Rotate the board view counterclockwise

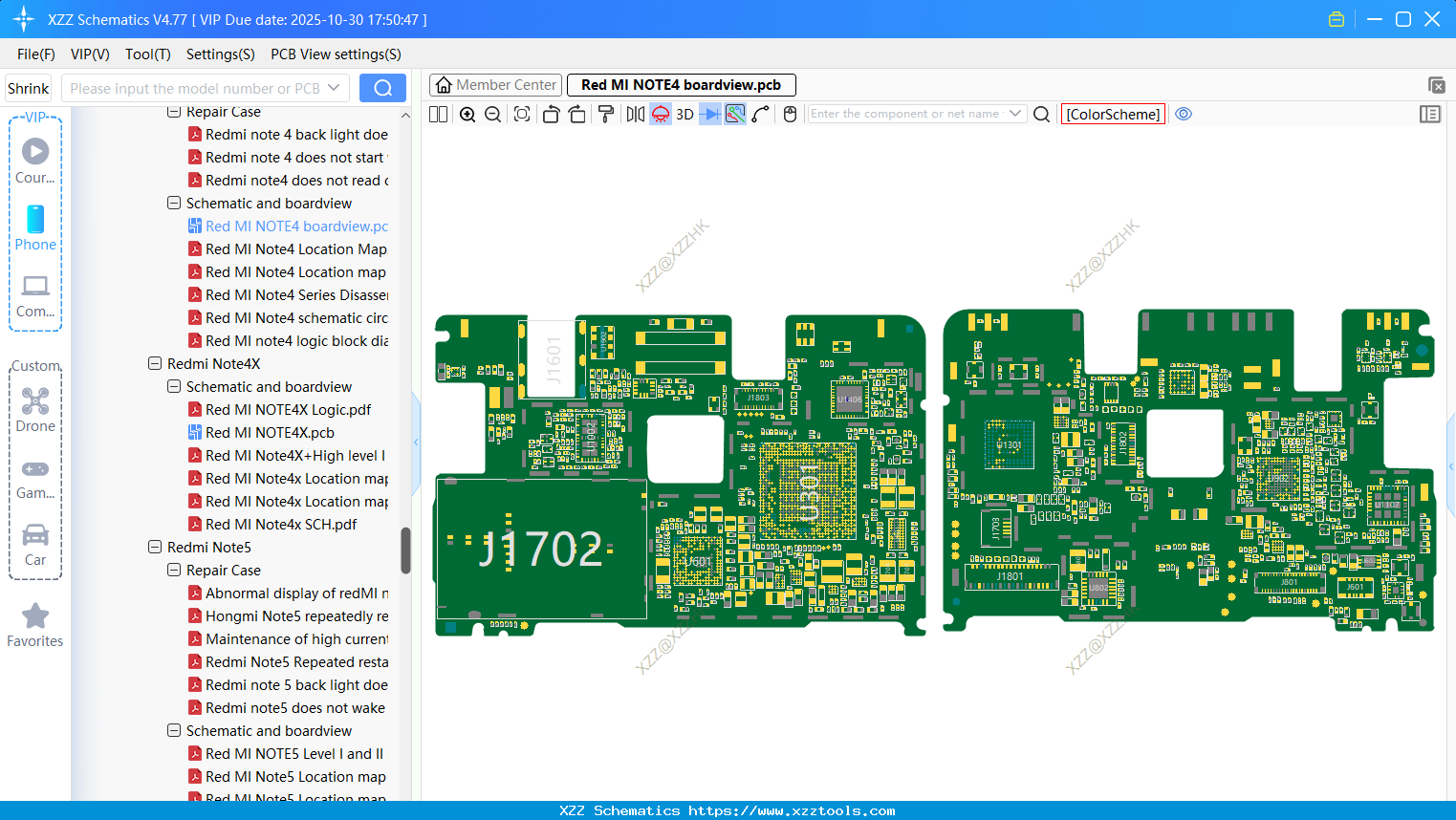click(x=551, y=115)
